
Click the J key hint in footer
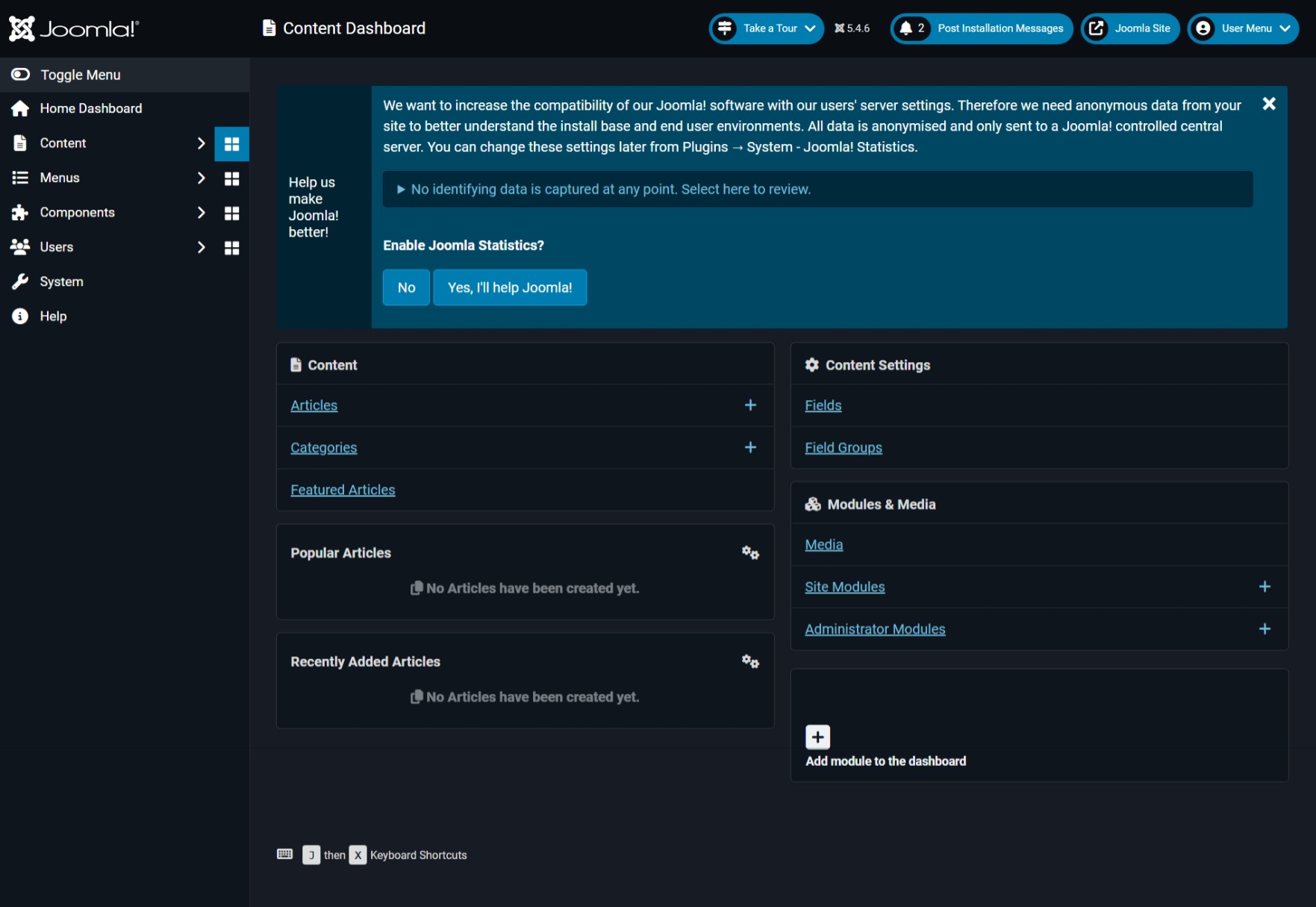click(x=311, y=855)
